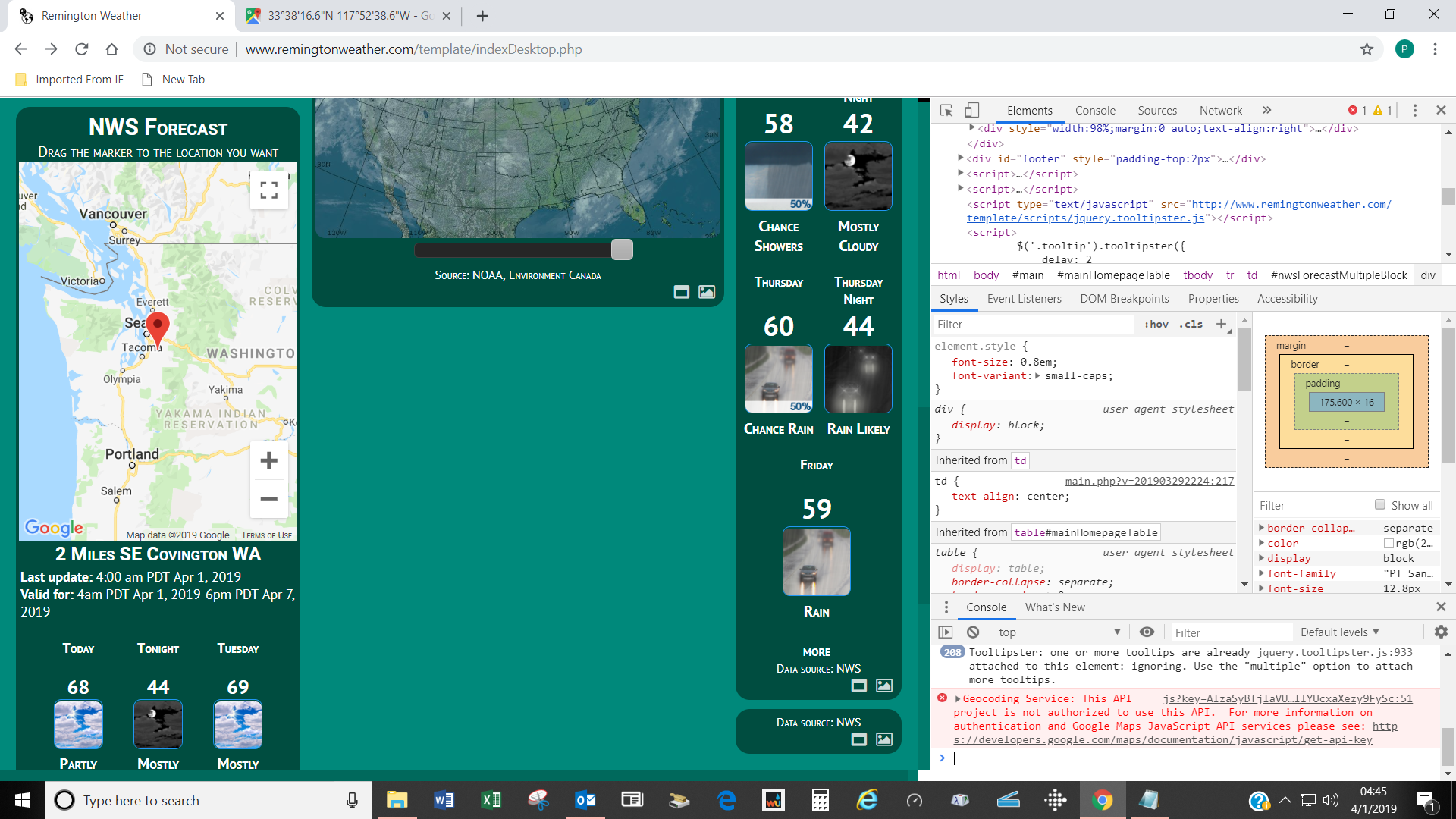Open the Default levels dropdown
This screenshot has height=819, width=1456.
point(1339,632)
